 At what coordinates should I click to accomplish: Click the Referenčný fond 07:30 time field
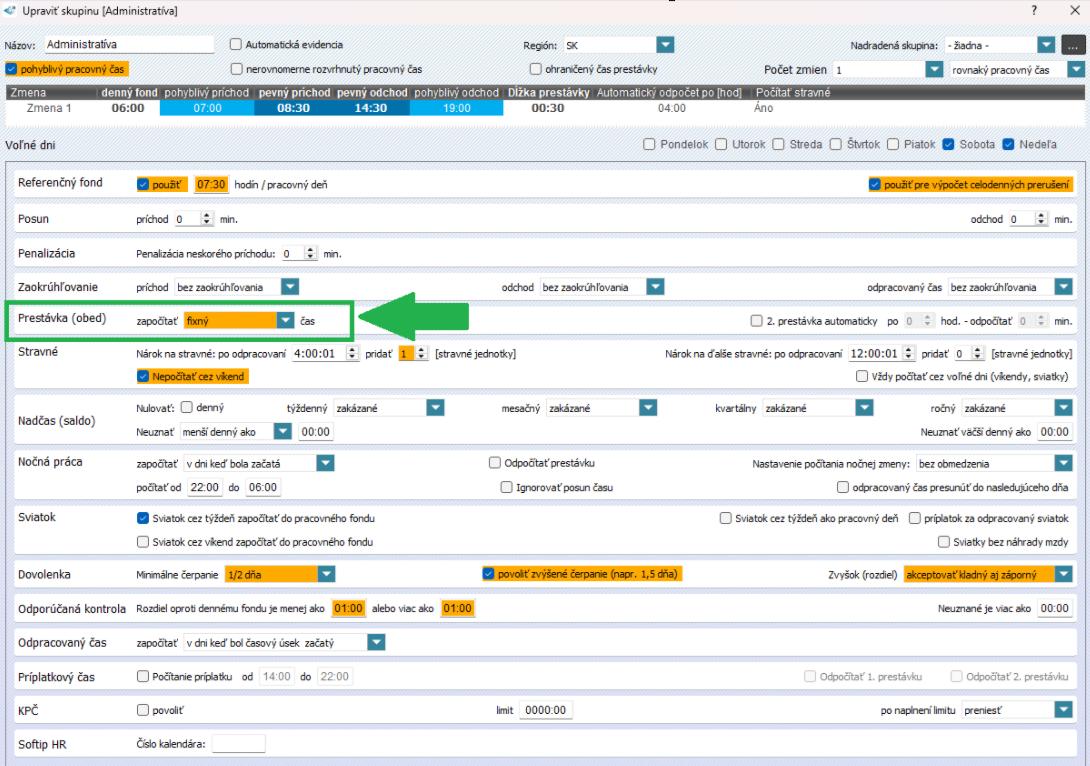[212, 185]
